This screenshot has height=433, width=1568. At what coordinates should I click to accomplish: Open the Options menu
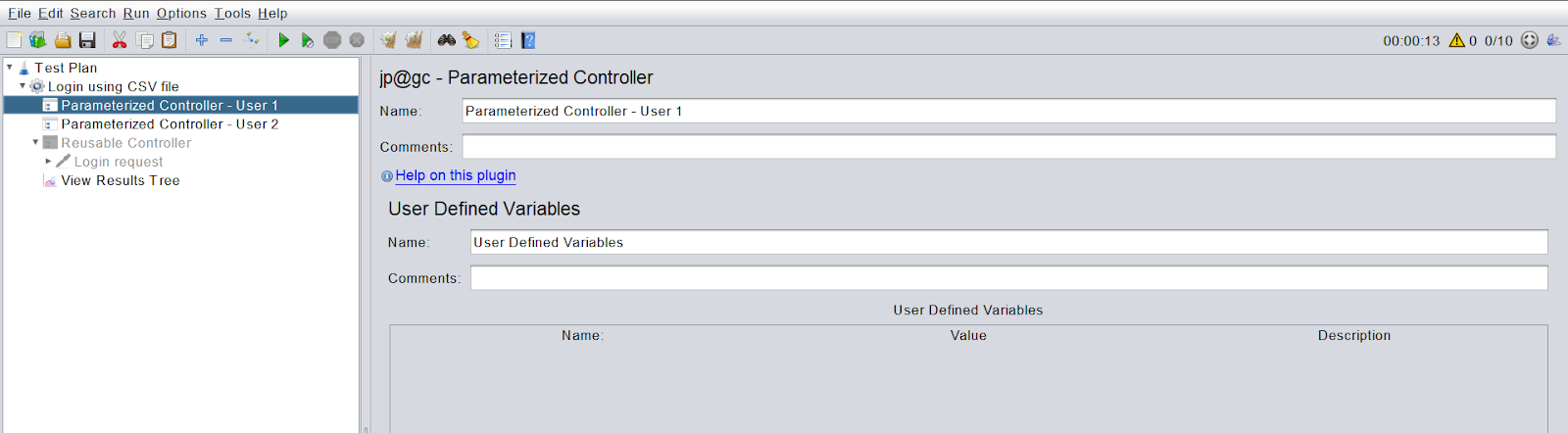181,13
